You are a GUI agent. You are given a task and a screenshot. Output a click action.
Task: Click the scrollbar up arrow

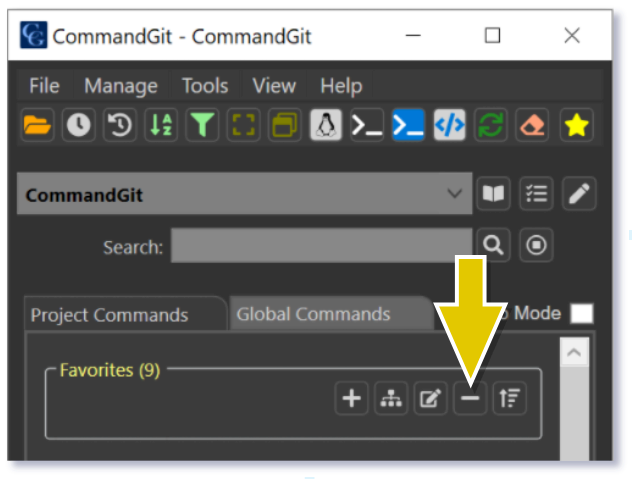tap(572, 353)
